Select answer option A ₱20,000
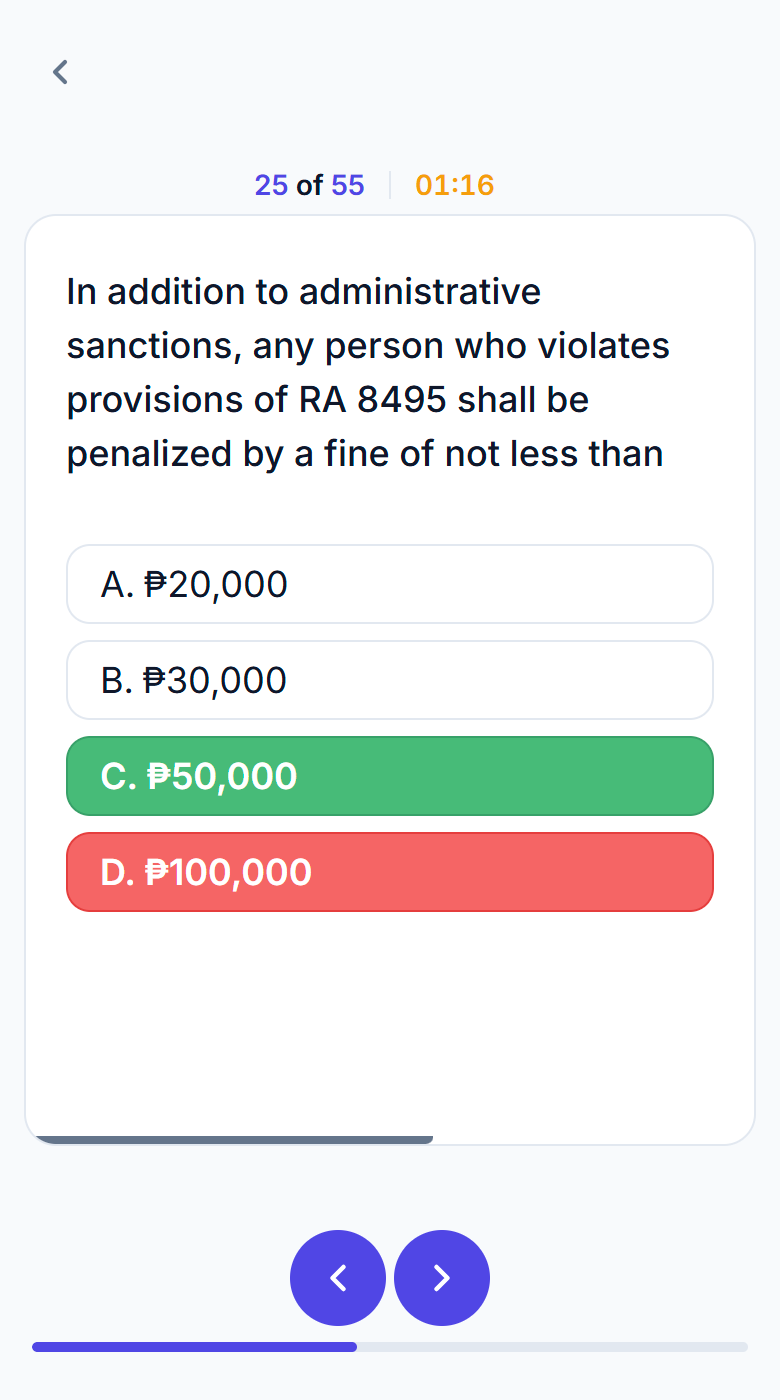This screenshot has height=1400, width=780. pyautogui.click(x=390, y=583)
